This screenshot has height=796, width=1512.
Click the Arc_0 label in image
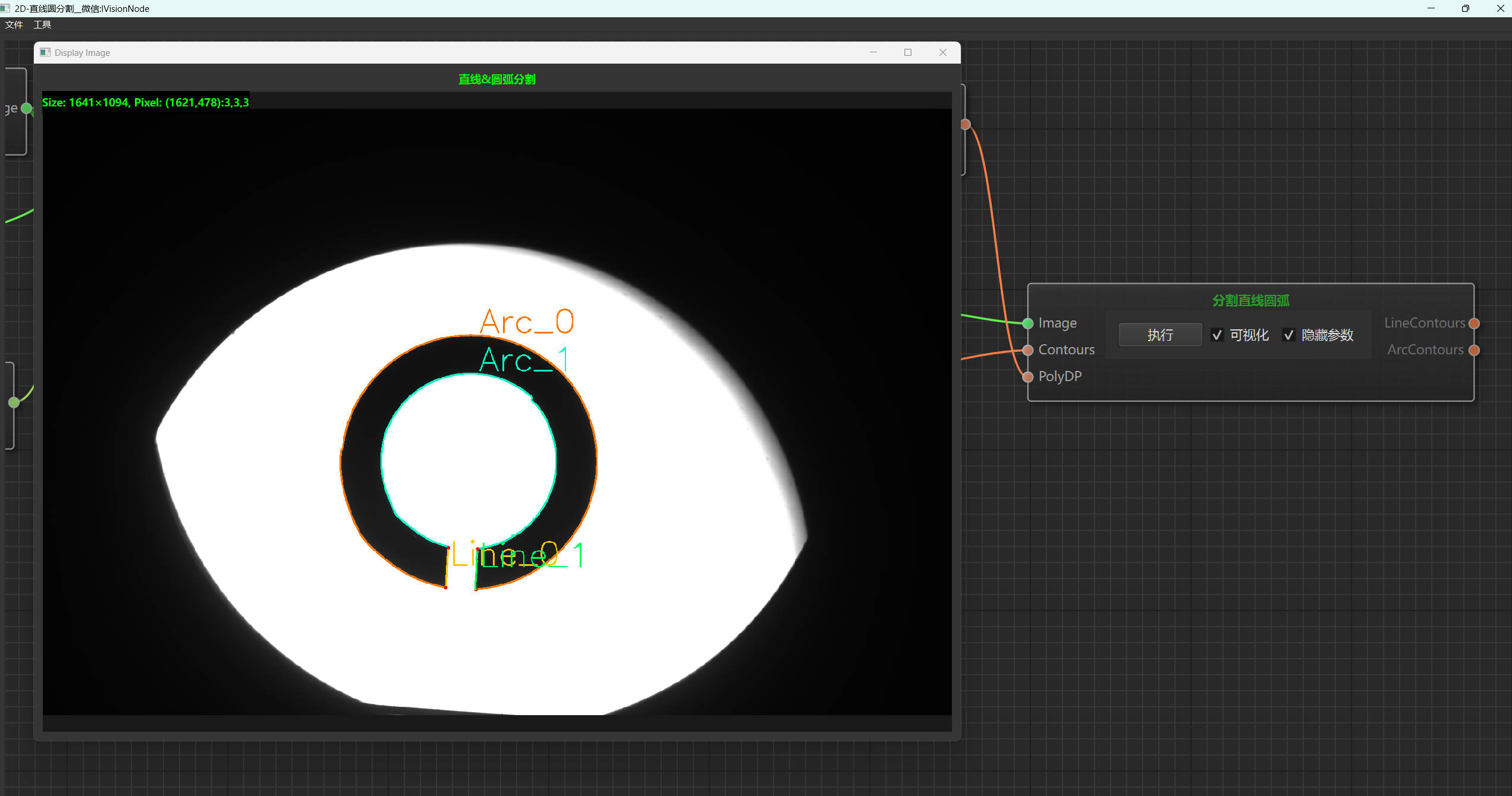point(527,322)
